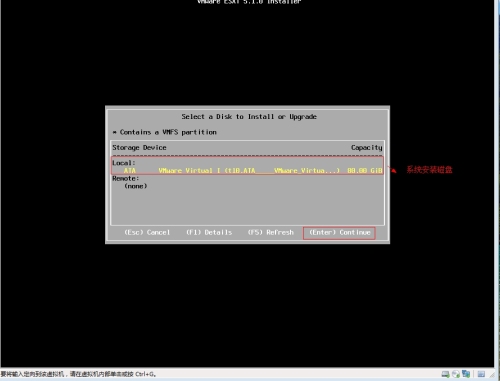The width and height of the screenshot is (500, 381).
Task: Click the Contains a VMFS partition note
Action: tap(165, 132)
